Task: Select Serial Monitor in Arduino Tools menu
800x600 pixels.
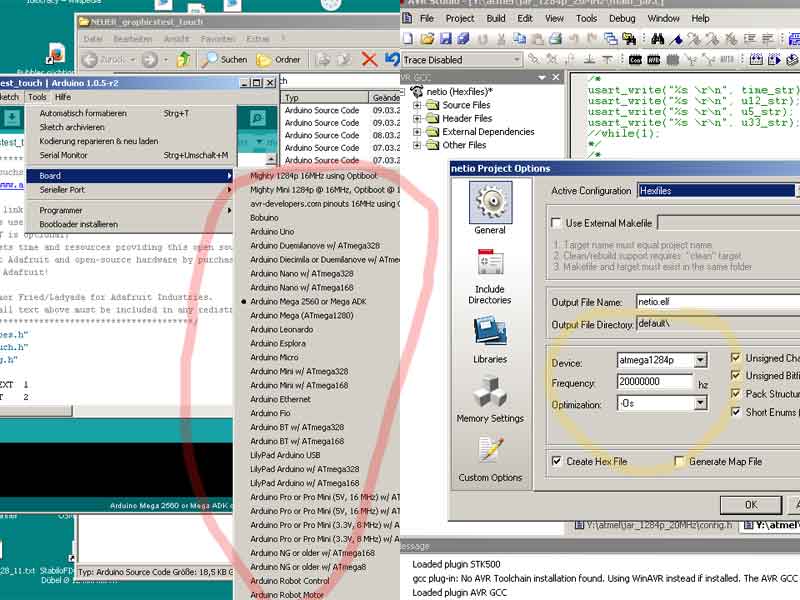Action: [x=134, y=155]
